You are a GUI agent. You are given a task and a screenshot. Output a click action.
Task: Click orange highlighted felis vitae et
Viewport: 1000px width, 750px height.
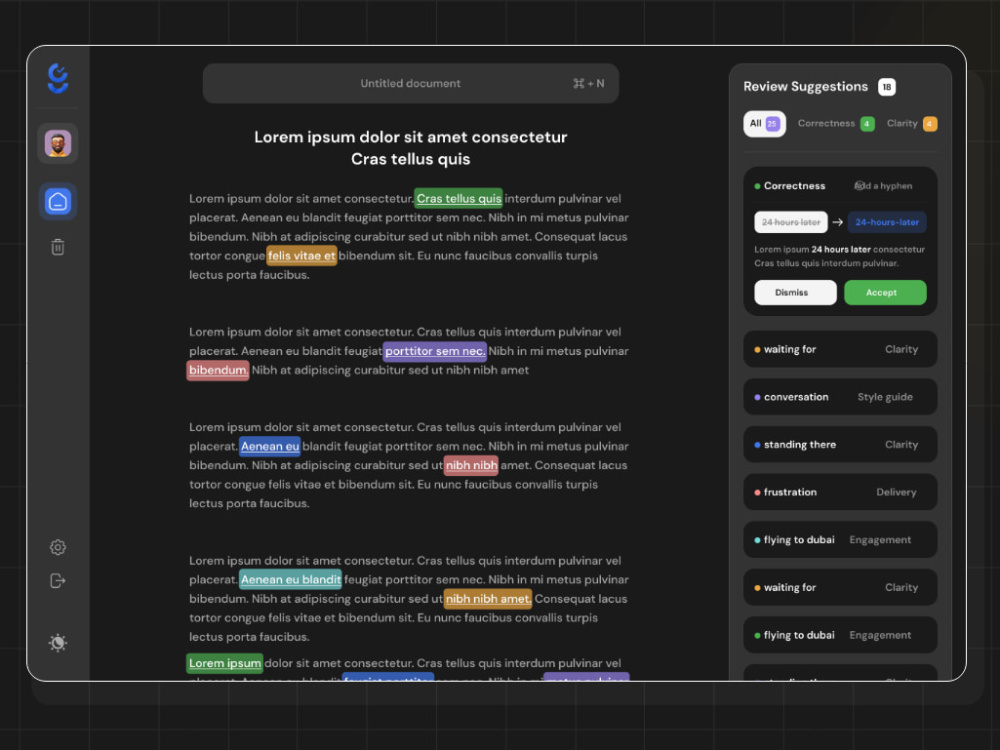pos(302,256)
